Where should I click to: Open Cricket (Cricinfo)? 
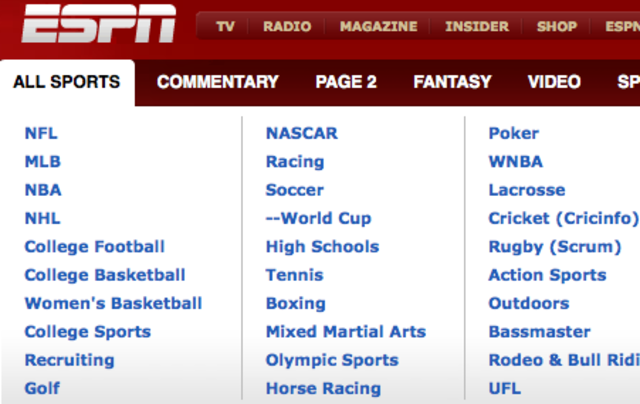(564, 219)
